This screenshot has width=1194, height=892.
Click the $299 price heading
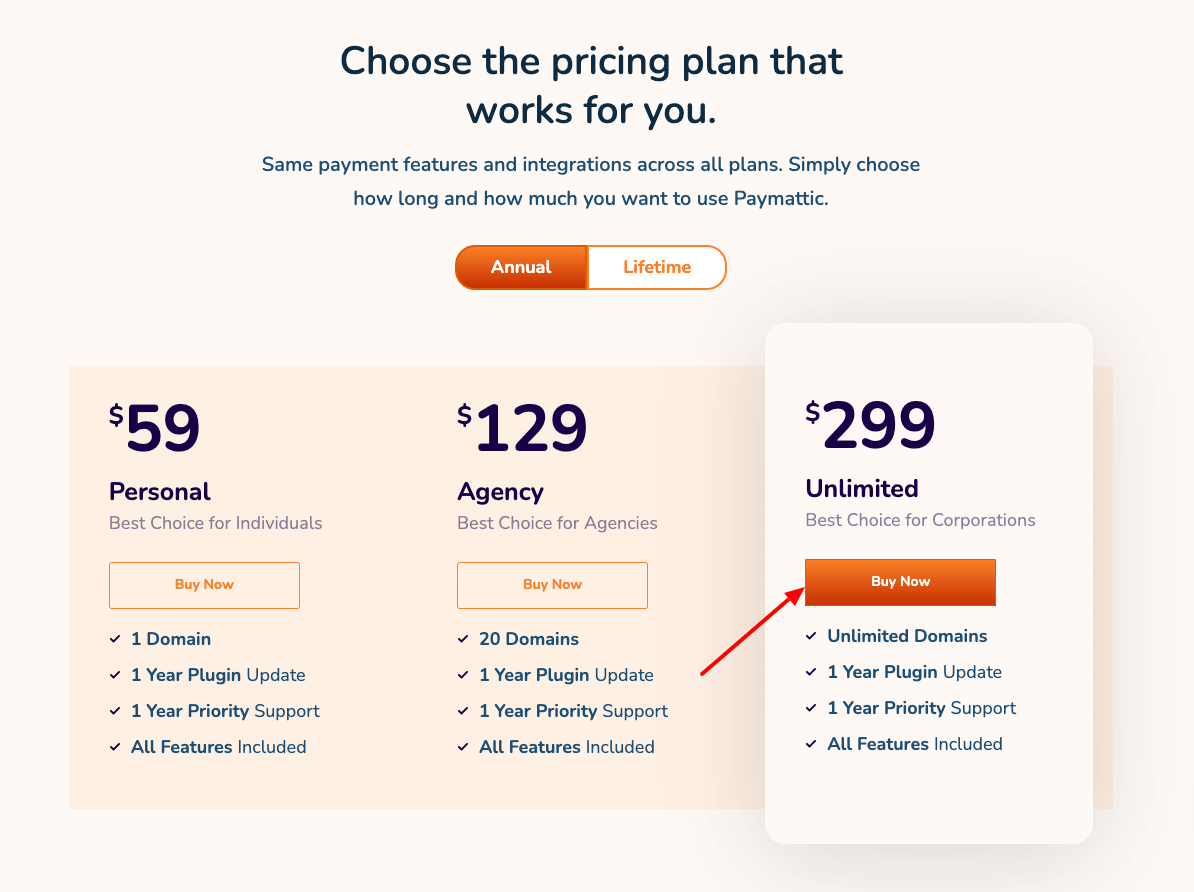pyautogui.click(x=870, y=424)
